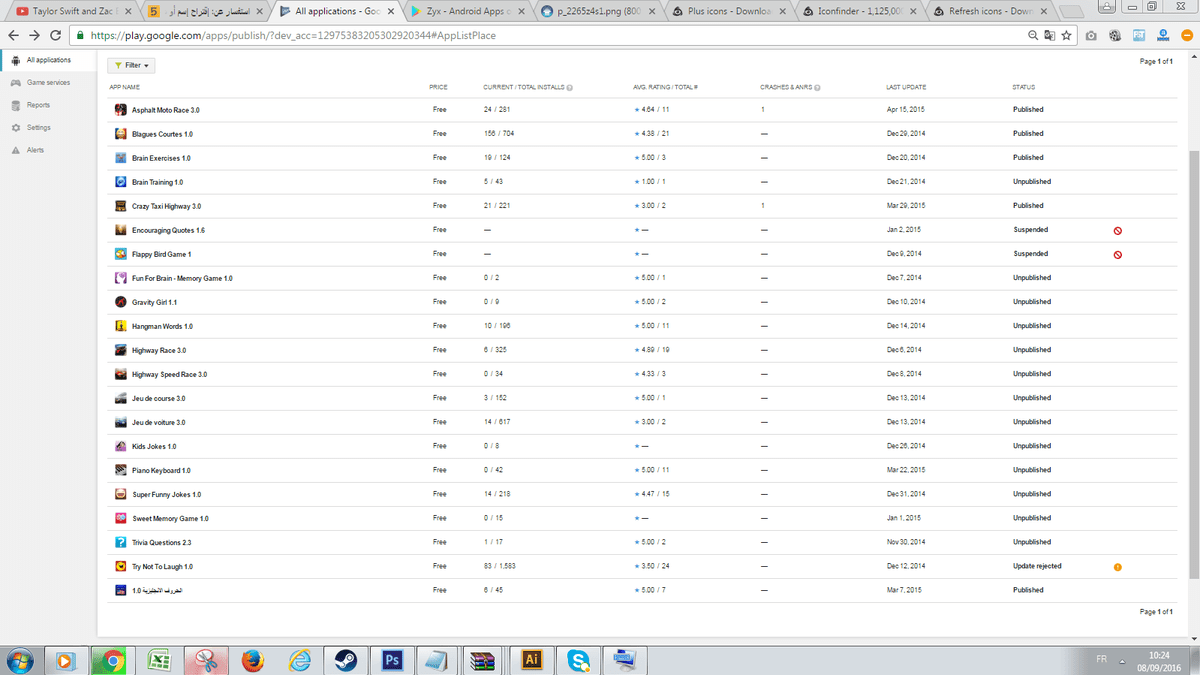The height and width of the screenshot is (675, 1200).
Task: Go back with the browser back arrow
Action: point(12,35)
